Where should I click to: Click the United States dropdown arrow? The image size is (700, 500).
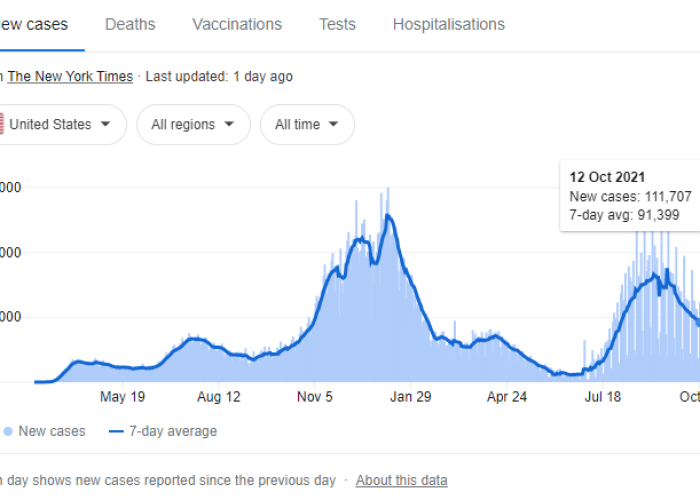pyautogui.click(x=106, y=125)
